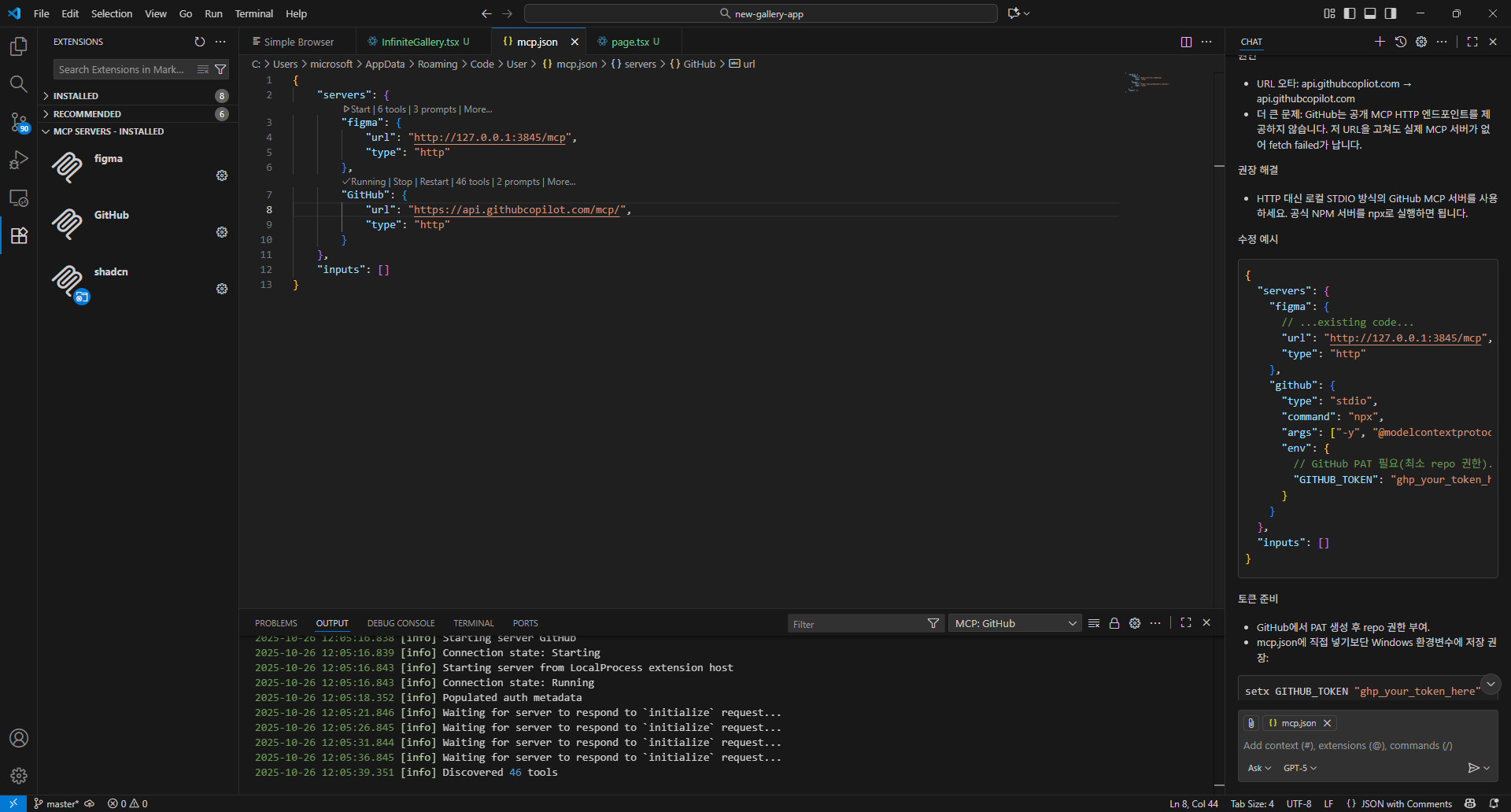Open the Search view in activity bar
1511x812 pixels.
click(18, 84)
